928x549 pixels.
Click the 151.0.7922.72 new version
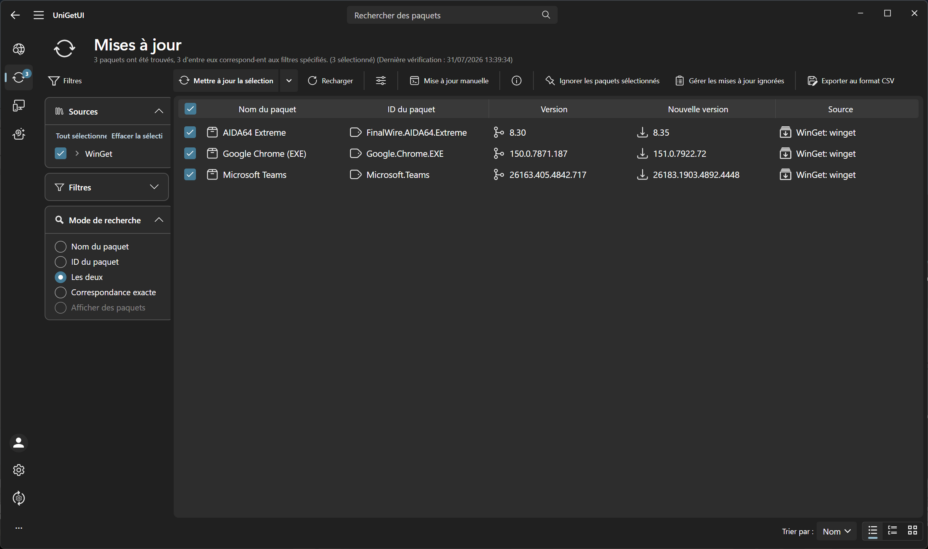point(679,153)
